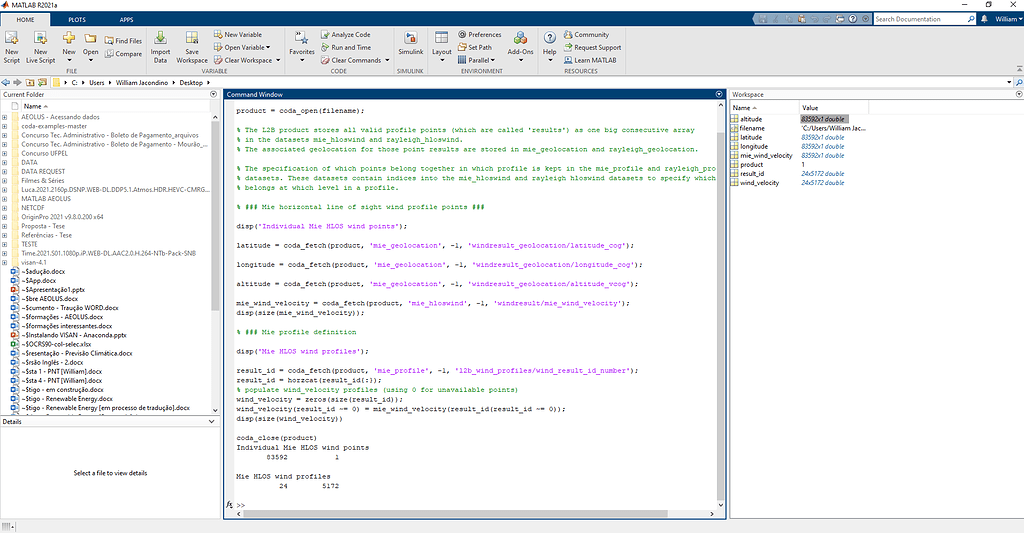Click Request Support
The width and height of the screenshot is (1024, 533).
pos(592,47)
